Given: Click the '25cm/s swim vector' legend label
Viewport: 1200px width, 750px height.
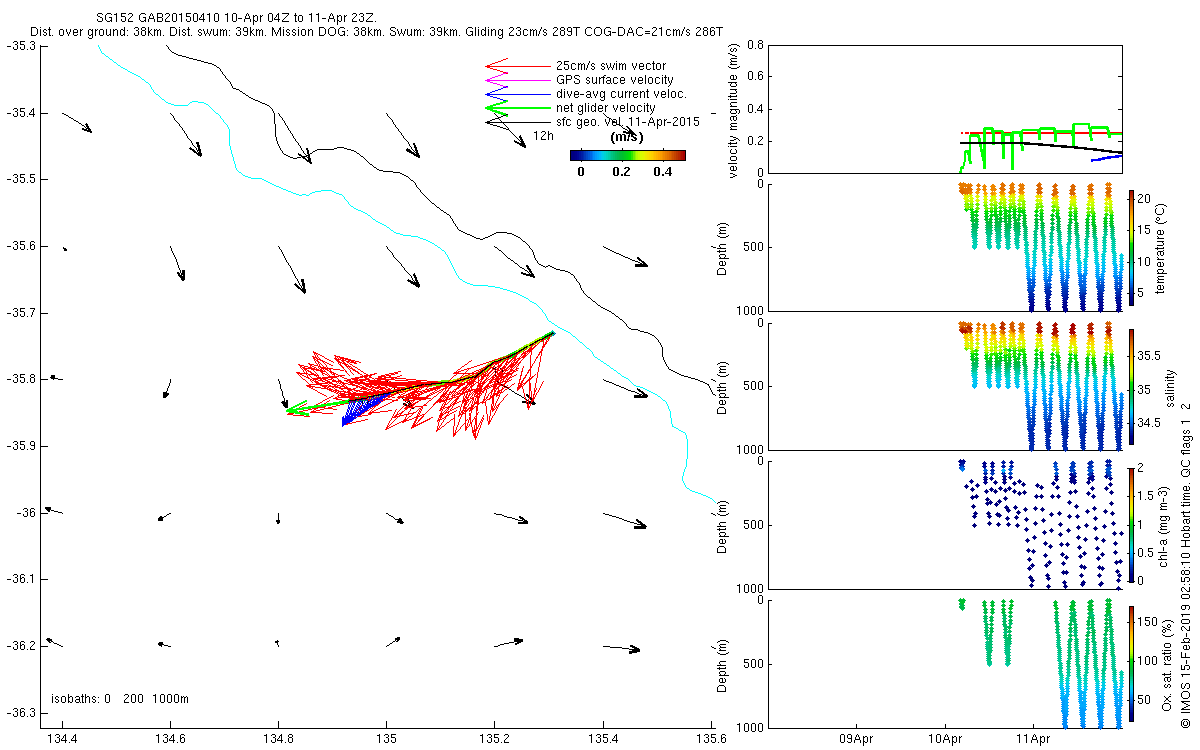Looking at the screenshot, I should [611, 66].
